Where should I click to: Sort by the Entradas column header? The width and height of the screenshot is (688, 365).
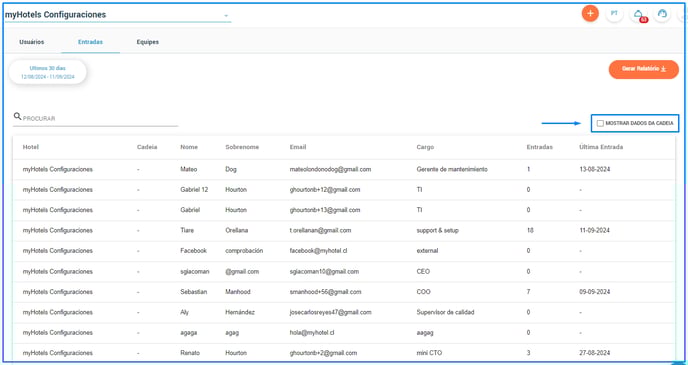(x=539, y=147)
